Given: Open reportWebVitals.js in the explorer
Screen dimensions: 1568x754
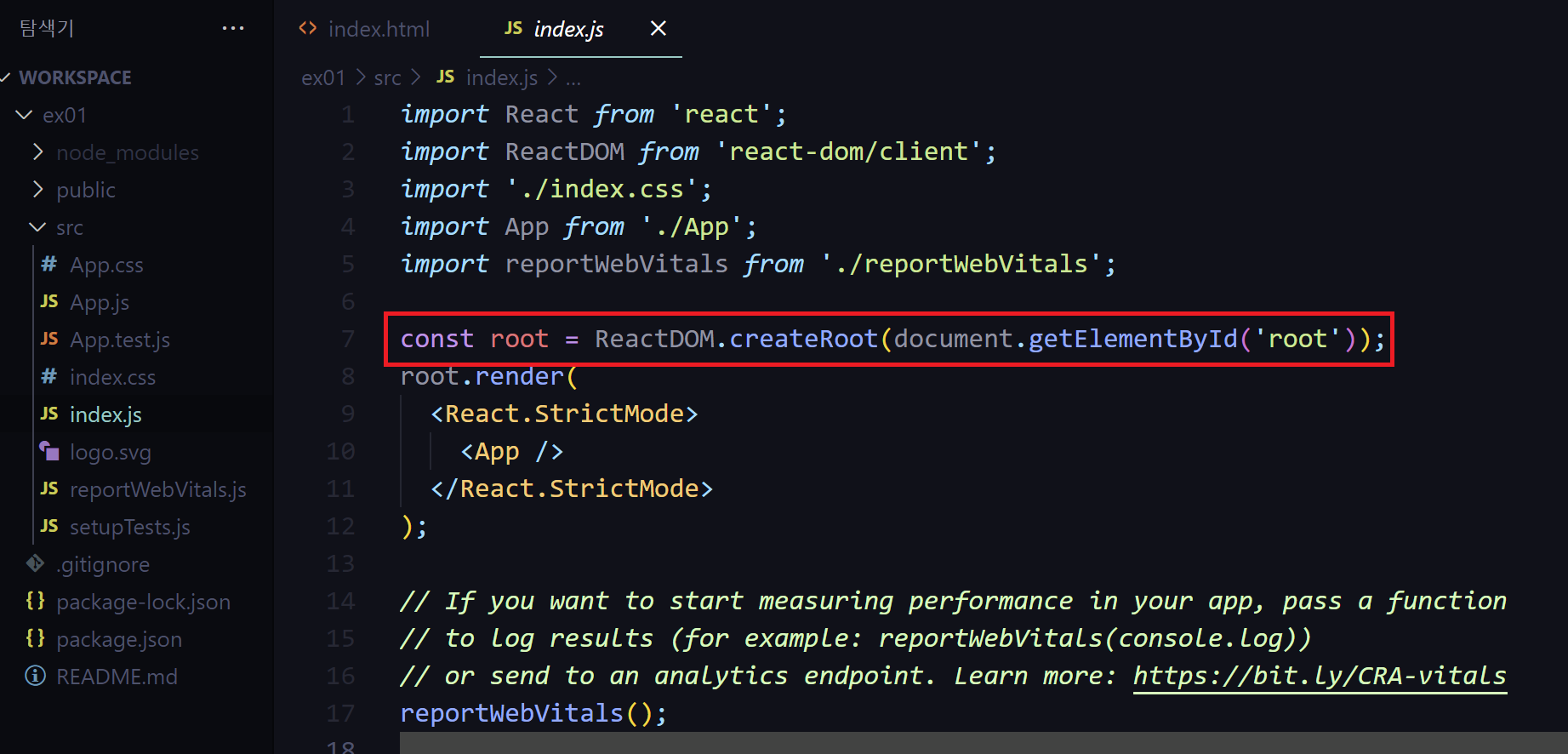Looking at the screenshot, I should coord(157,489).
